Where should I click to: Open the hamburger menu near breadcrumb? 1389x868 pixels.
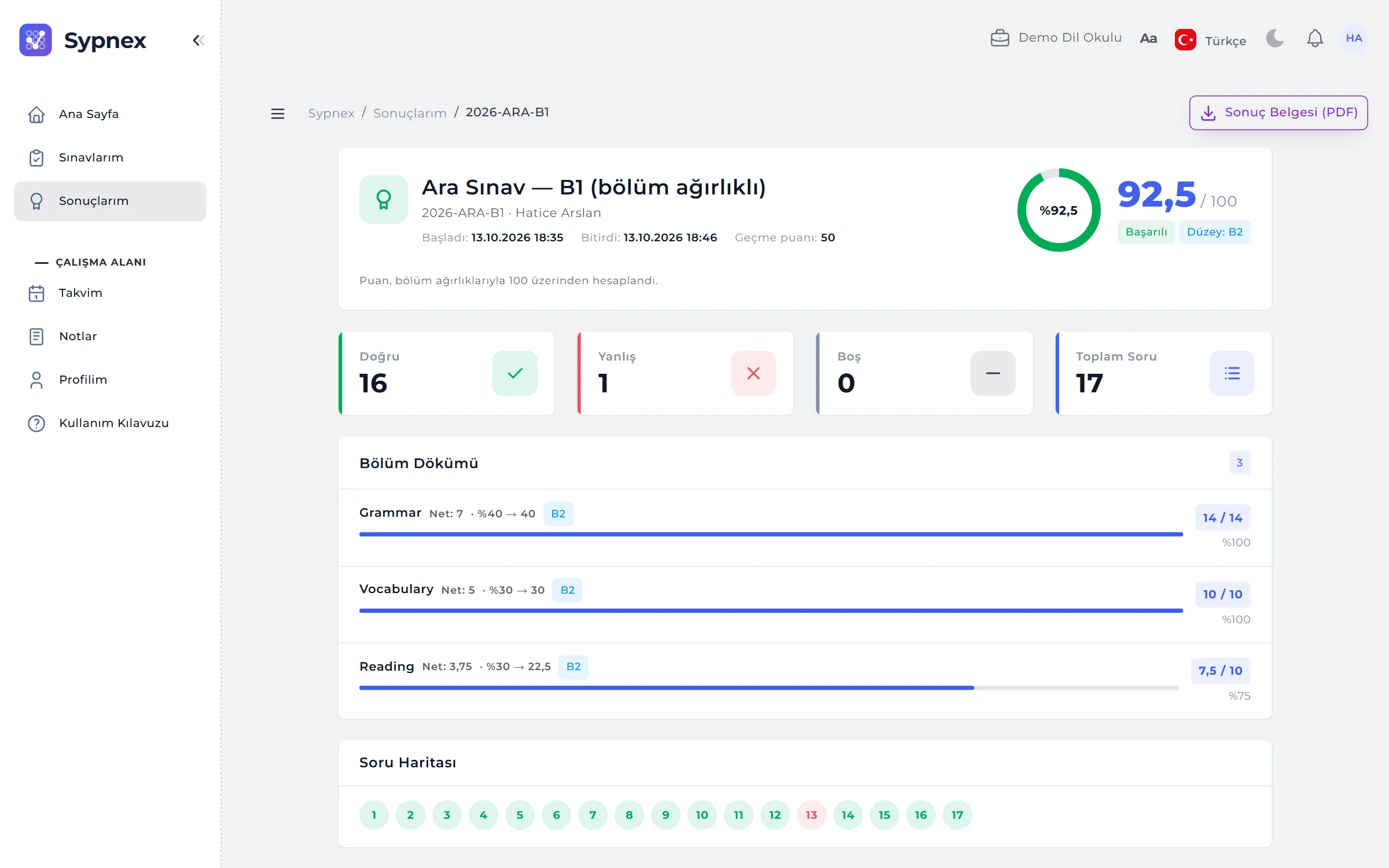[x=278, y=113]
